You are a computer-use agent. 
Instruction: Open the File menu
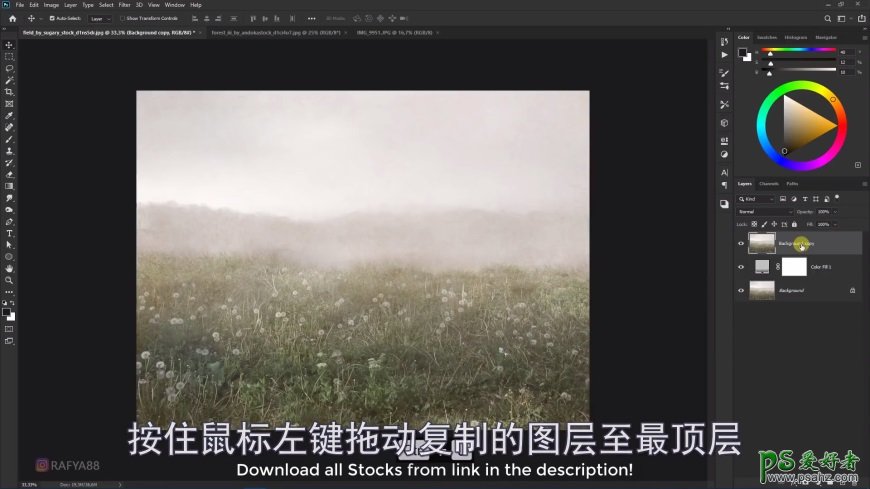coord(19,5)
